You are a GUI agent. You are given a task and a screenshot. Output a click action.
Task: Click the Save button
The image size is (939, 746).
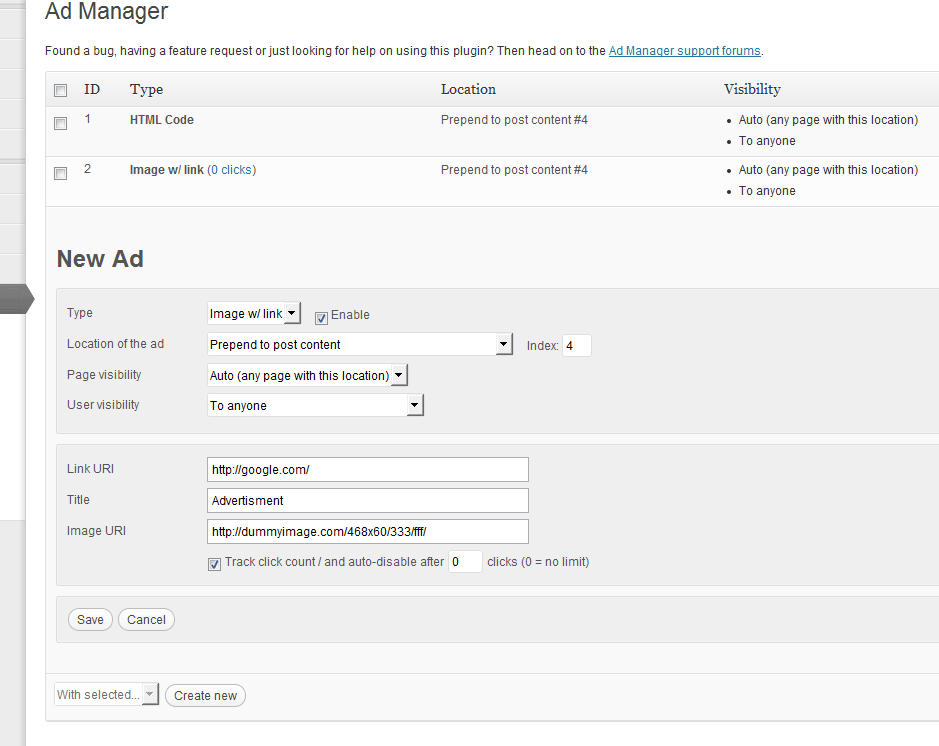90,620
